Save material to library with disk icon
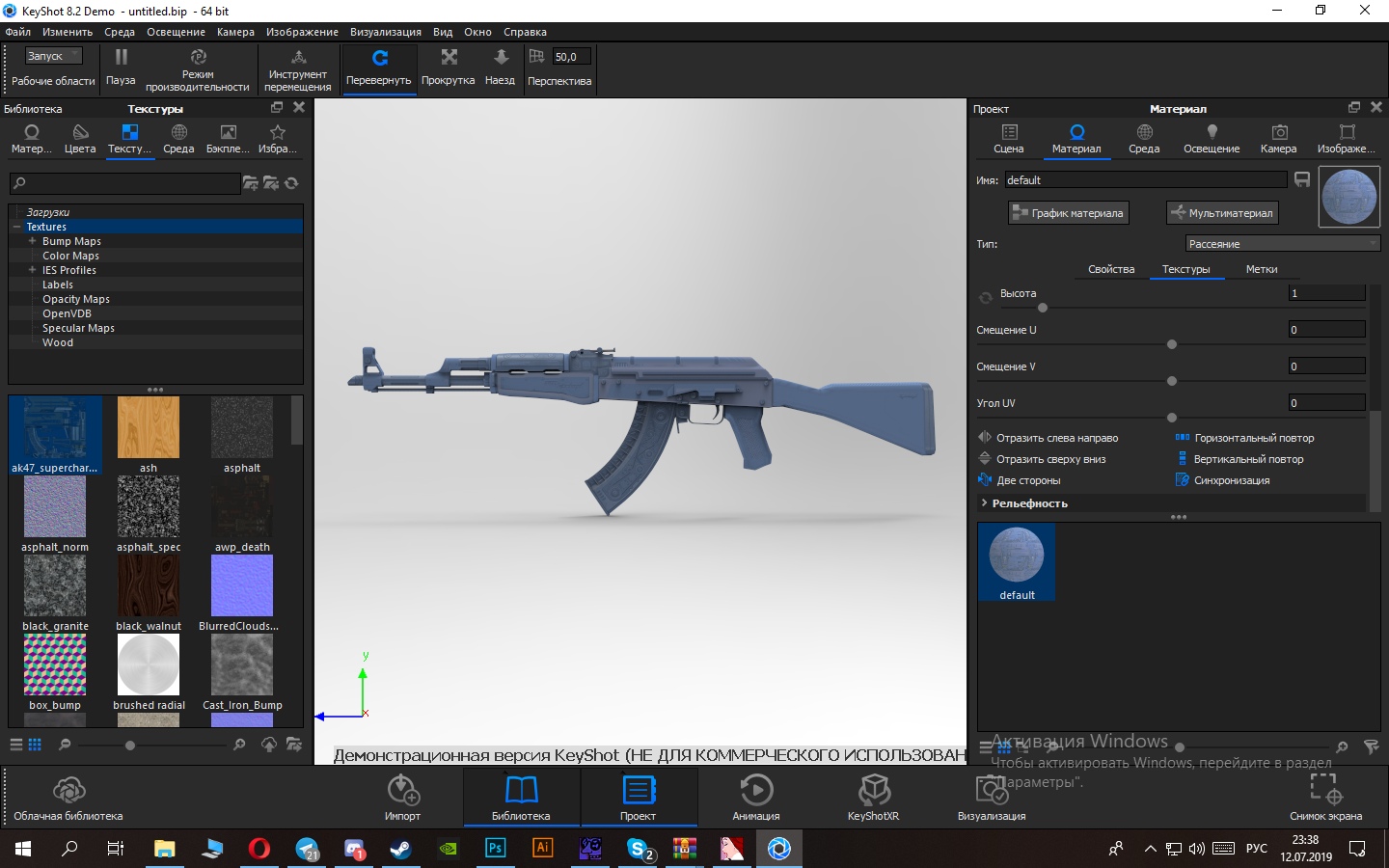This screenshot has width=1389, height=868. pos(1302,179)
